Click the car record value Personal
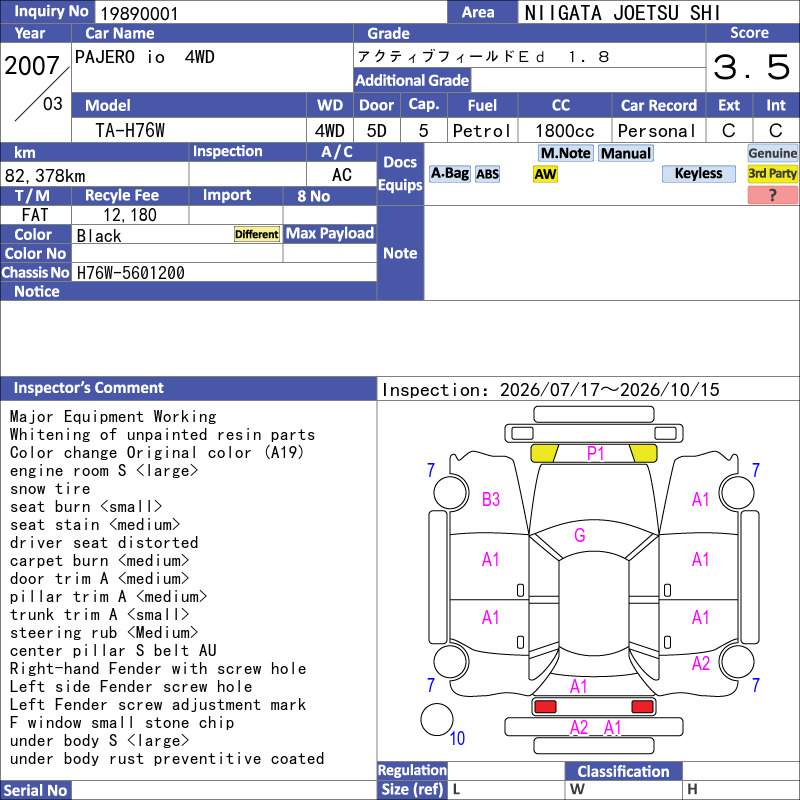The image size is (800, 800). pos(657,131)
